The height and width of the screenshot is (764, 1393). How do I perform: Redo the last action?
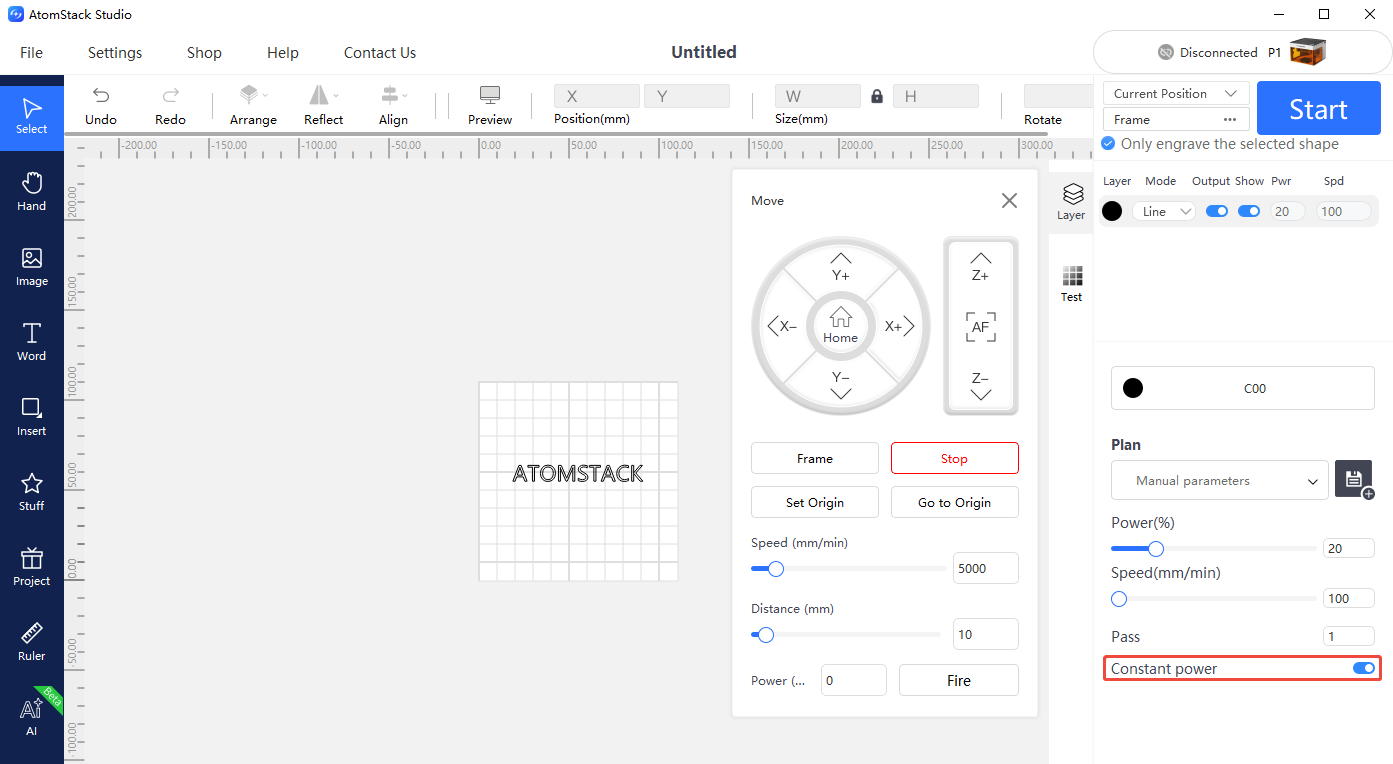coord(170,105)
